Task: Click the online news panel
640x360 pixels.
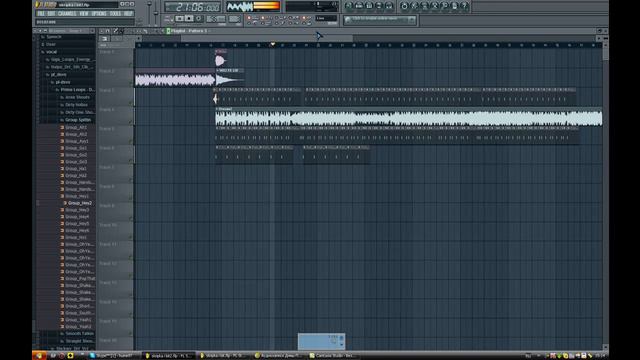Action: point(380,19)
